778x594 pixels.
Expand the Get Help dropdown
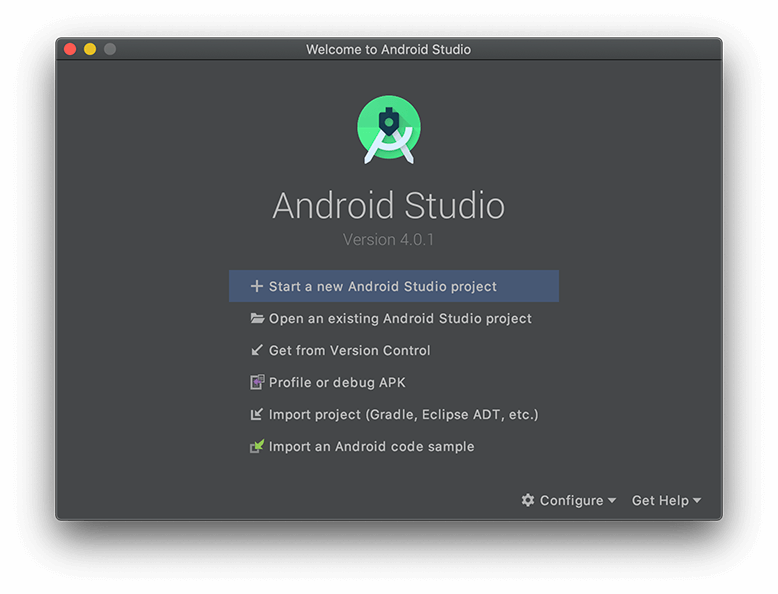[x=666, y=500]
